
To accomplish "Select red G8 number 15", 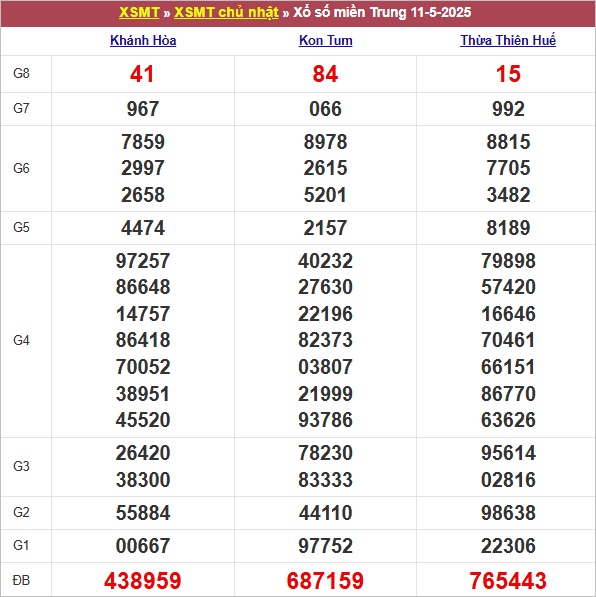I will [x=508, y=74].
